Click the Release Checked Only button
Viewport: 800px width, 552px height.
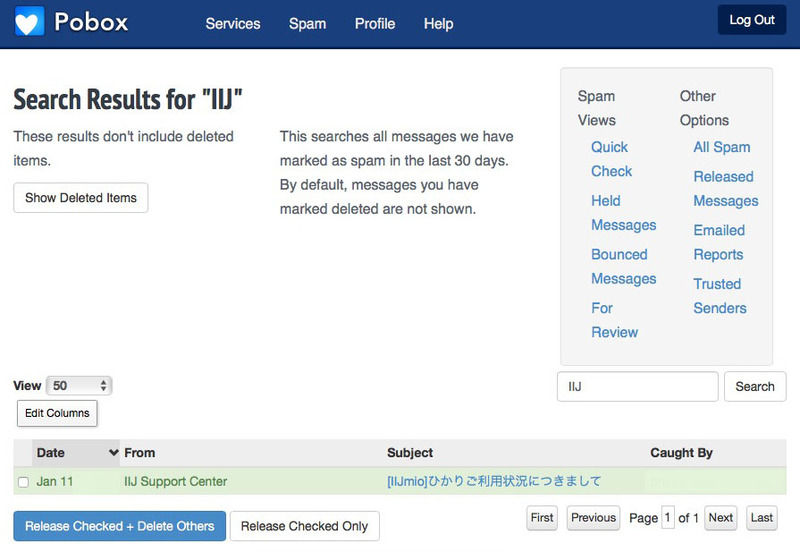304,526
